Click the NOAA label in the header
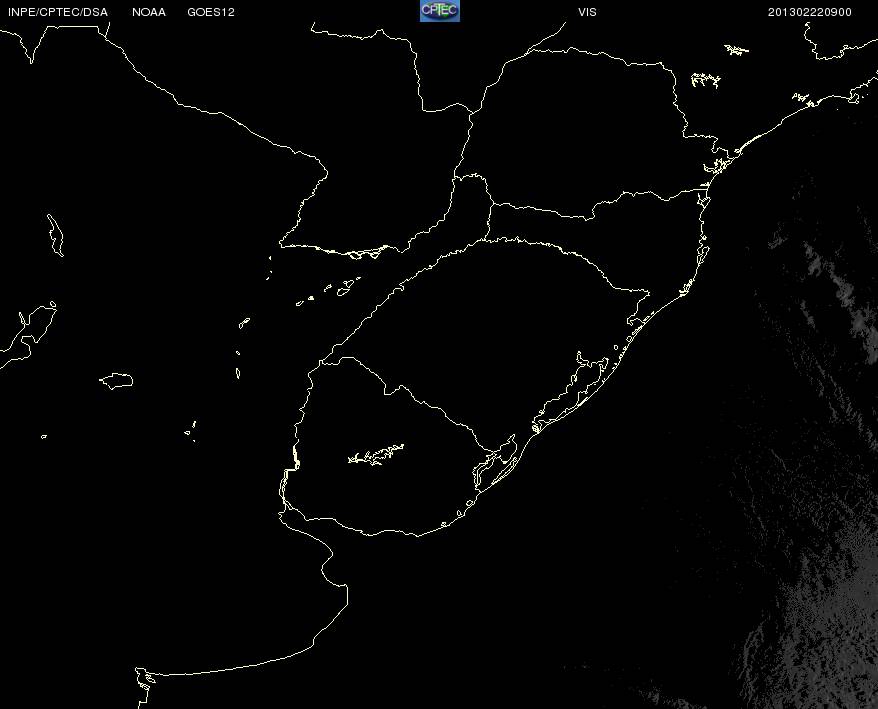The width and height of the screenshot is (878, 709). tap(149, 12)
